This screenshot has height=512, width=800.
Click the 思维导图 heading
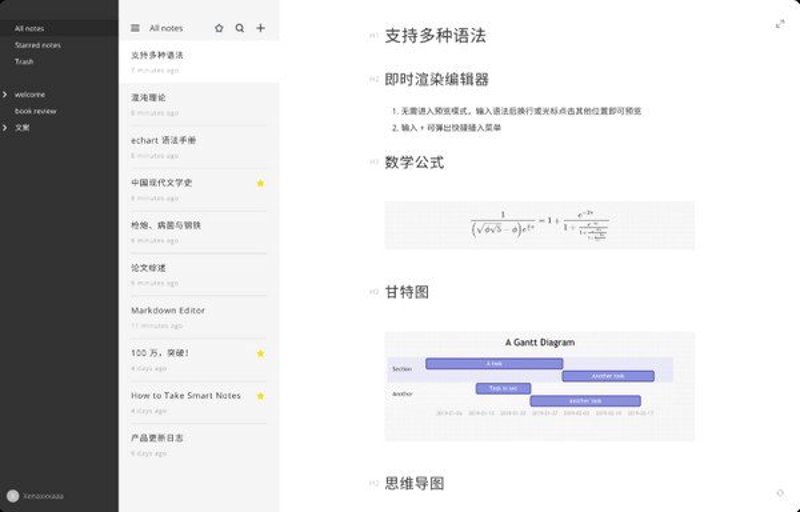[x=414, y=483]
